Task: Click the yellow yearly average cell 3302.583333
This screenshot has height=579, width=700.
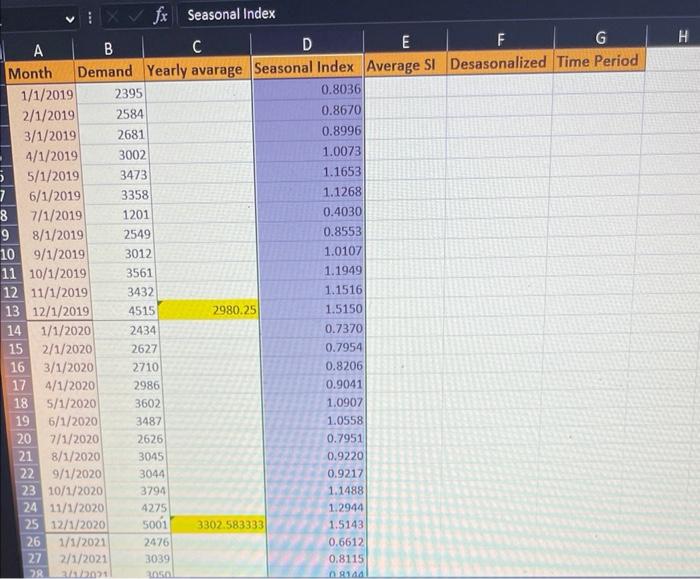Action: tap(217, 524)
